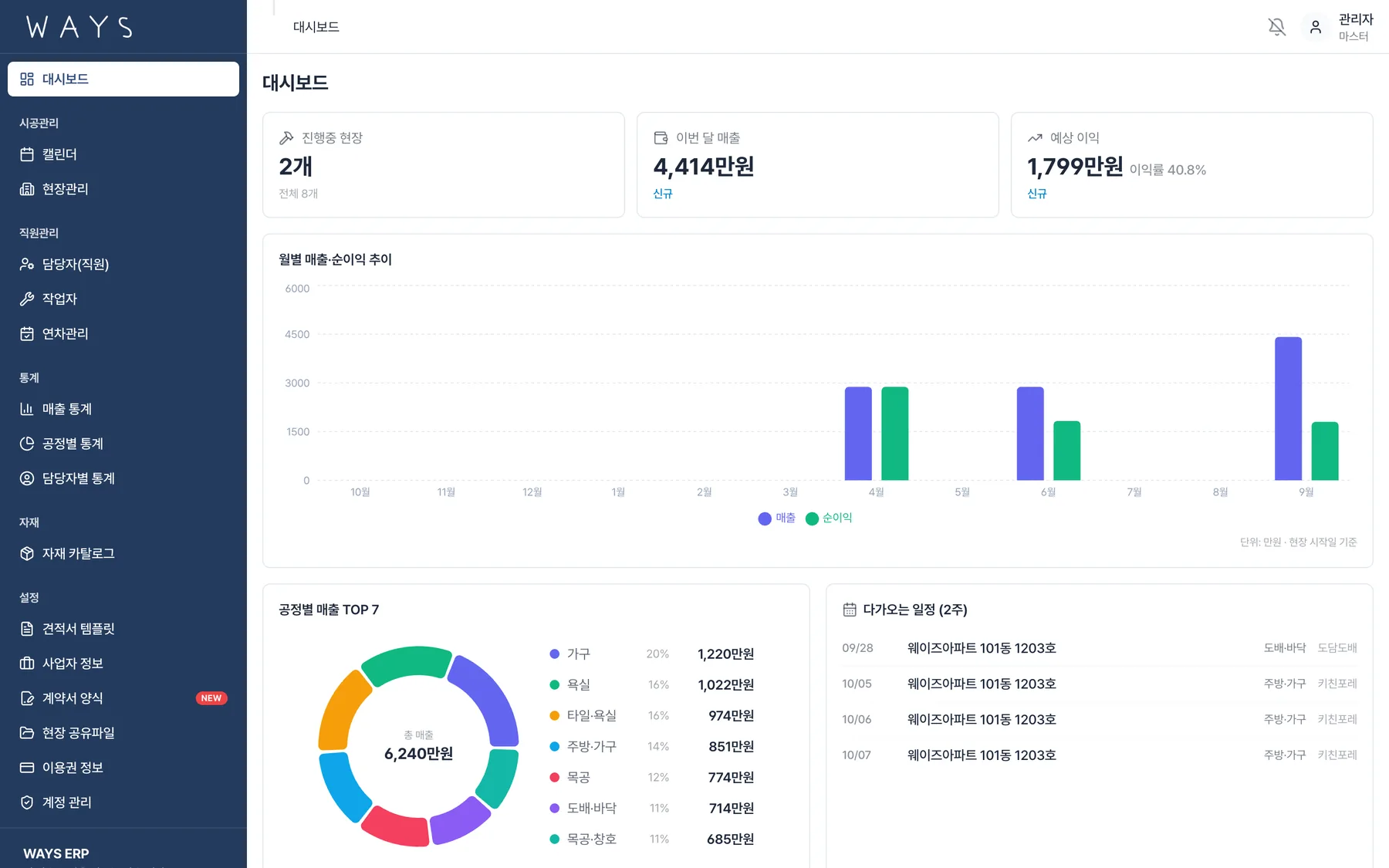
Task: Click the 6월 매출 purple bar
Action: pos(1030,434)
